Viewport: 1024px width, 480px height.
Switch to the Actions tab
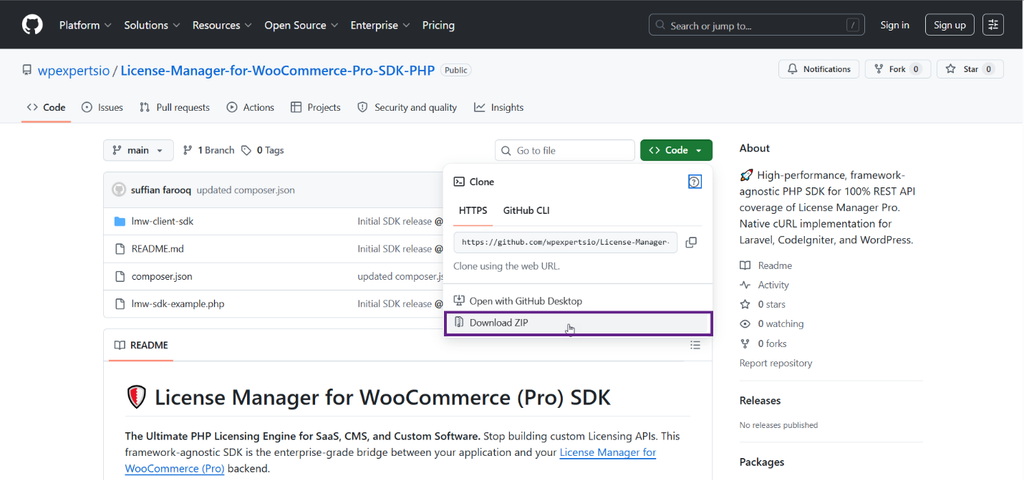pos(250,108)
